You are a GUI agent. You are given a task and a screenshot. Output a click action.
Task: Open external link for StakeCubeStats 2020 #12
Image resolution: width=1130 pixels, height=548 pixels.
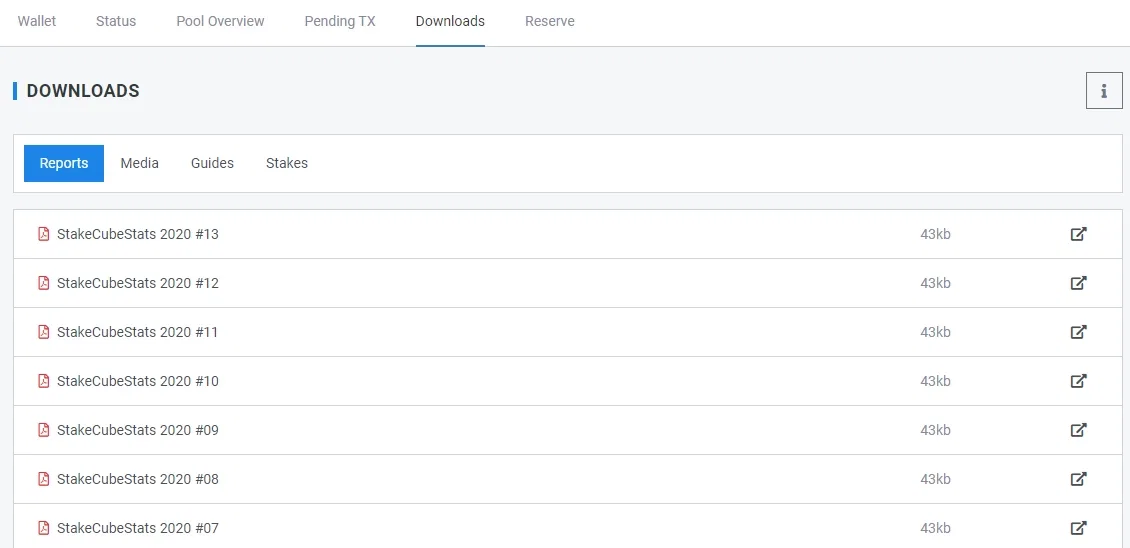(x=1078, y=283)
